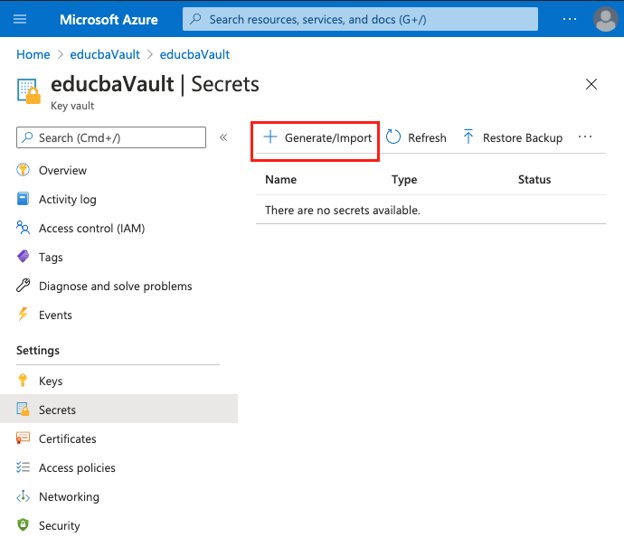Click the Access policies checklist icon
Image resolution: width=624 pixels, height=536 pixels.
tap(23, 467)
